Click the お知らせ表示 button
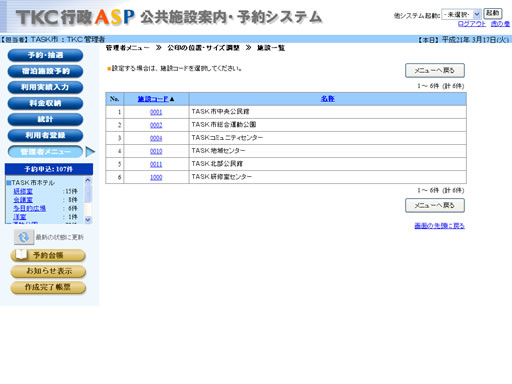This screenshot has width=512, height=384. (48, 271)
